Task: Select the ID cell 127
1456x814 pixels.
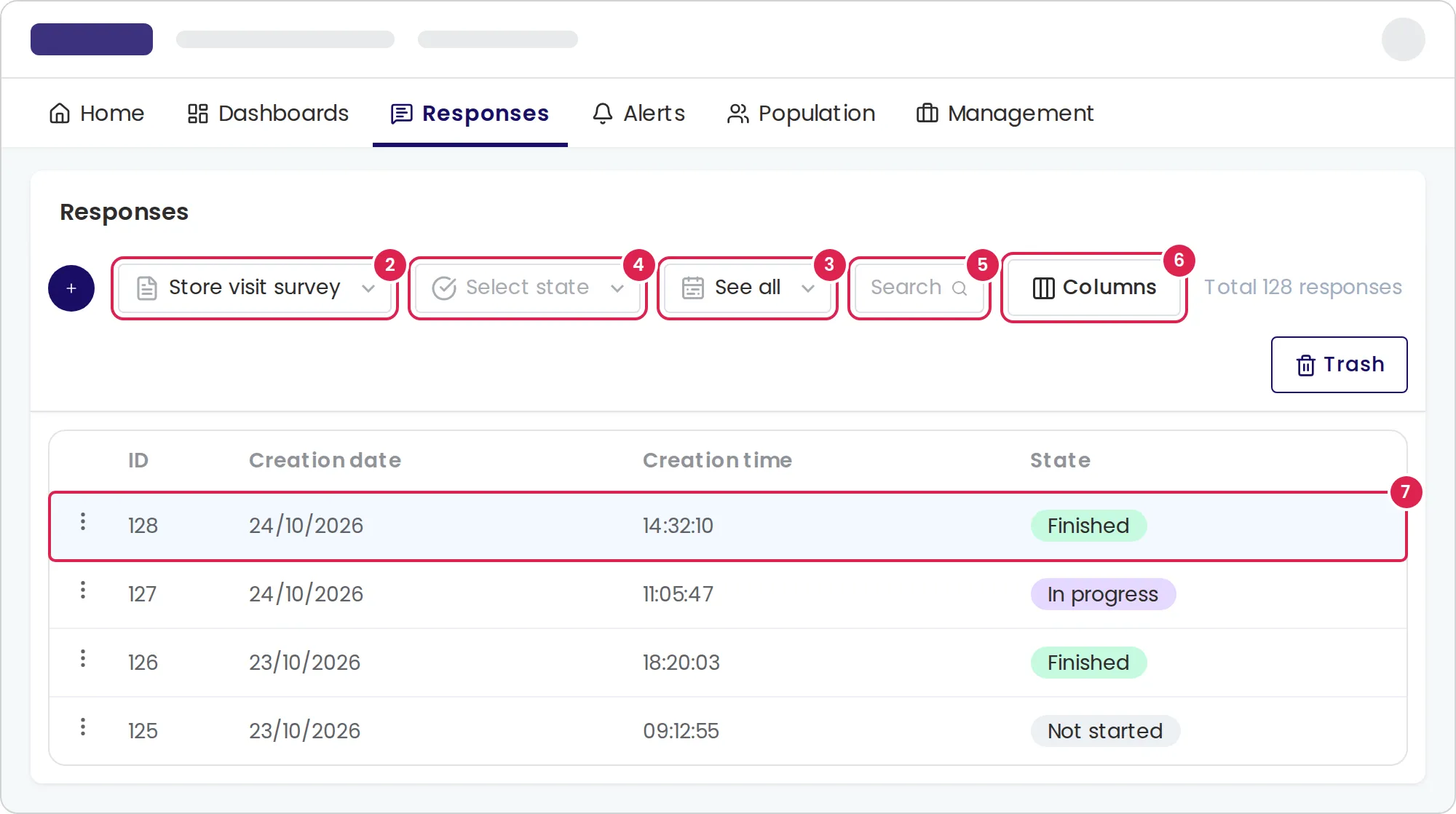Action: click(142, 594)
